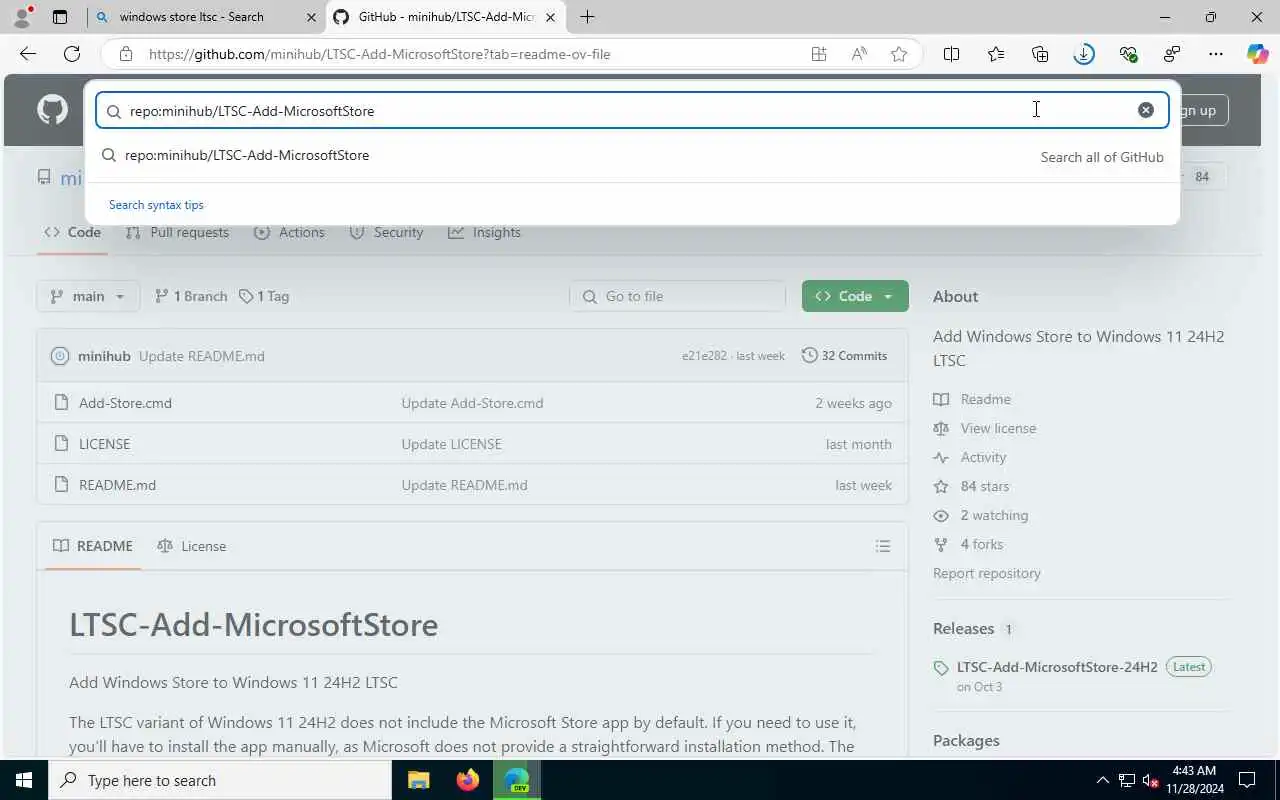
Task: Open the Windows Start menu
Action: coord(24,780)
